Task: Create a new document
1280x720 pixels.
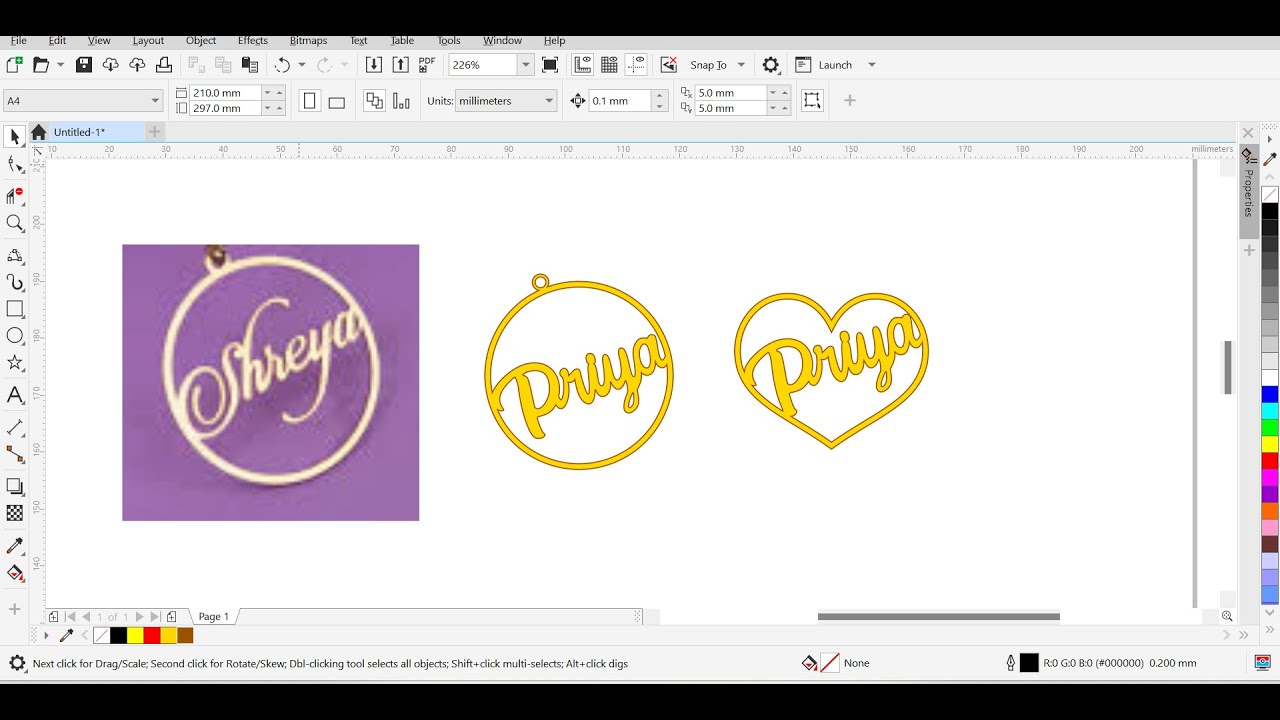Action: click(14, 65)
